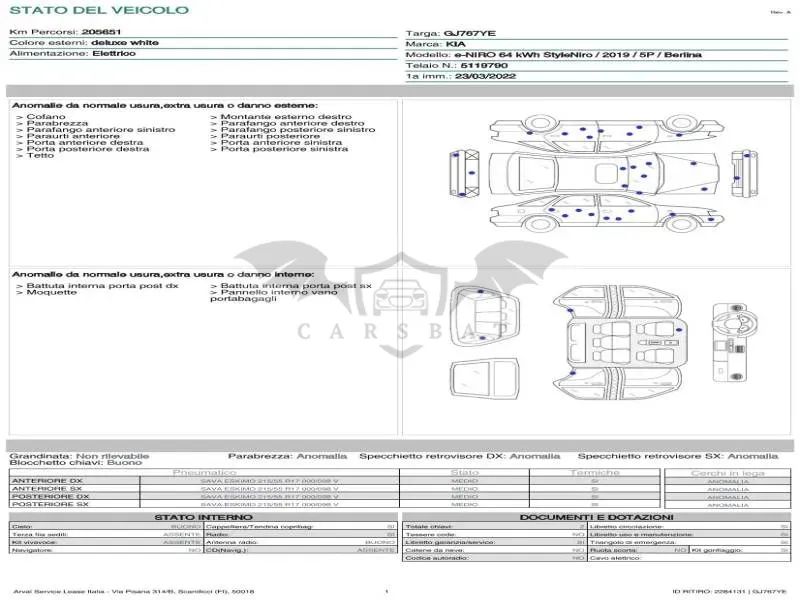Click the STATO DEL VEICOLO title
Viewport: 800px width, 600px height.
coord(99,10)
